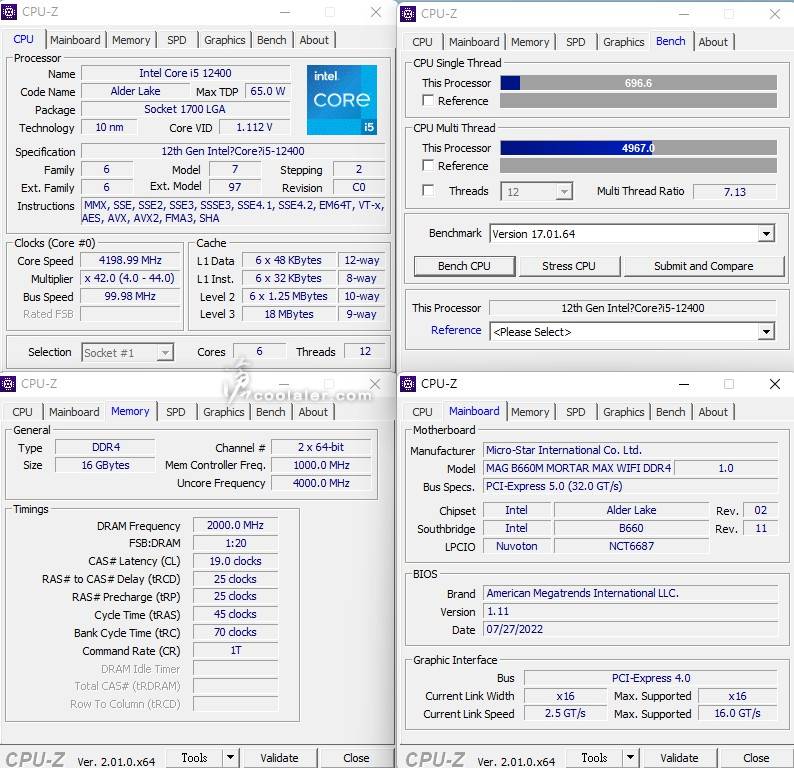Open the SPD tab in the CPU window

(176, 40)
